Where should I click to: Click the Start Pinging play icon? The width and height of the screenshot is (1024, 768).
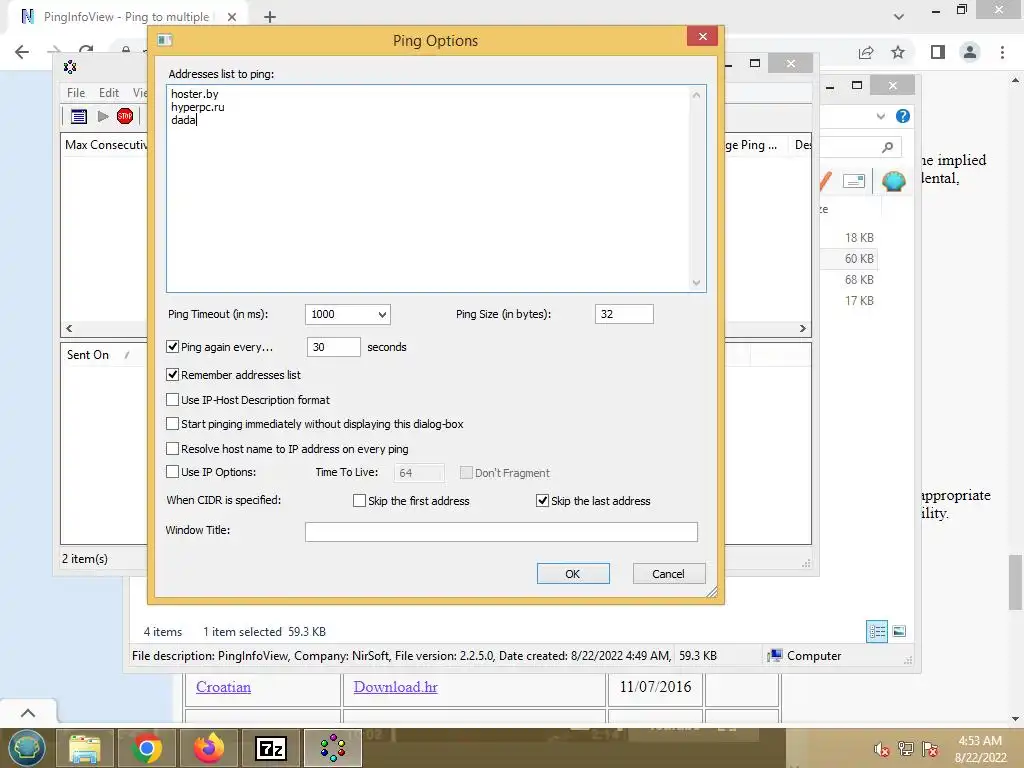(103, 117)
